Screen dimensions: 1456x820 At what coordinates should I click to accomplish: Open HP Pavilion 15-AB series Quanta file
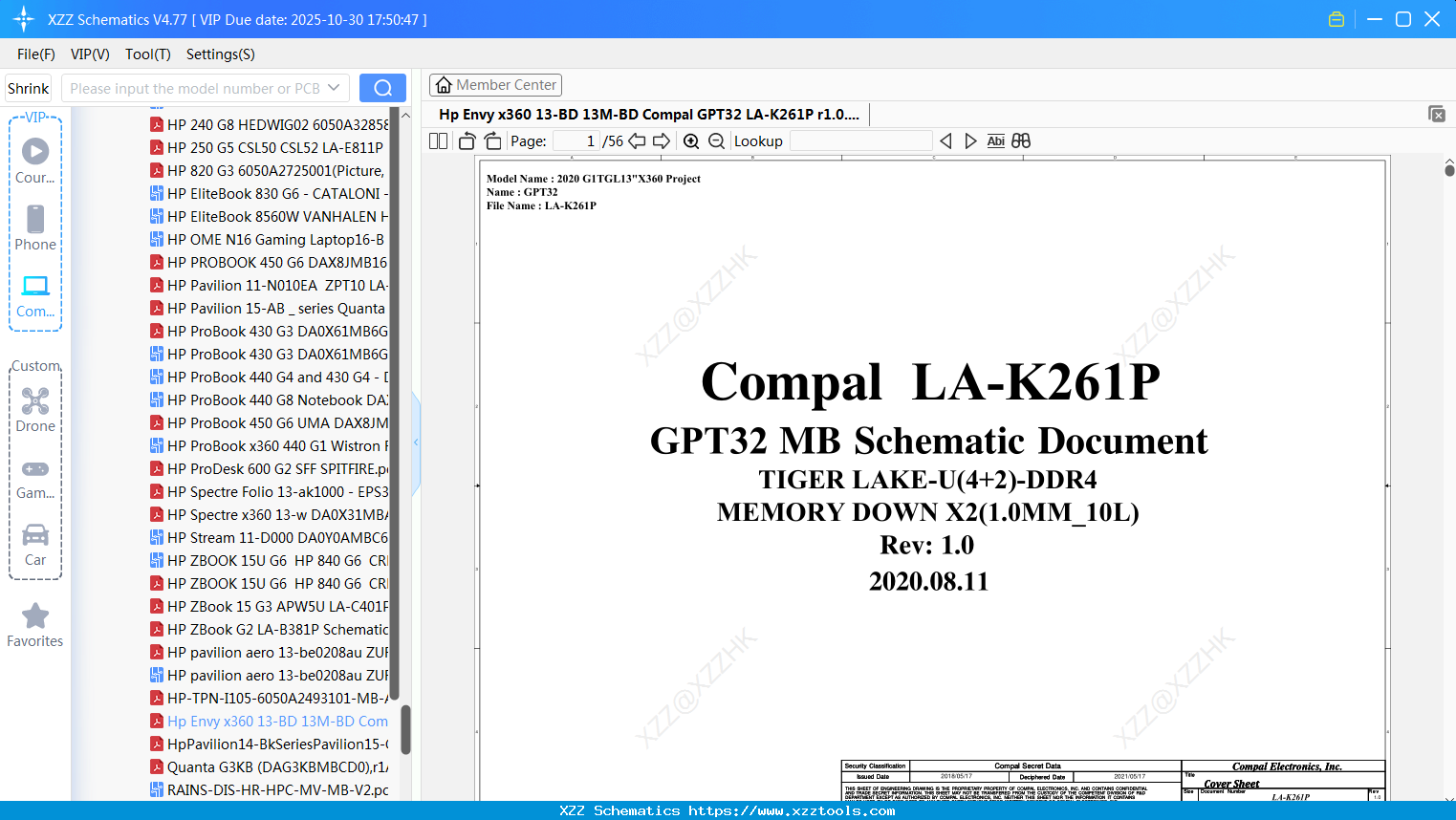point(268,308)
